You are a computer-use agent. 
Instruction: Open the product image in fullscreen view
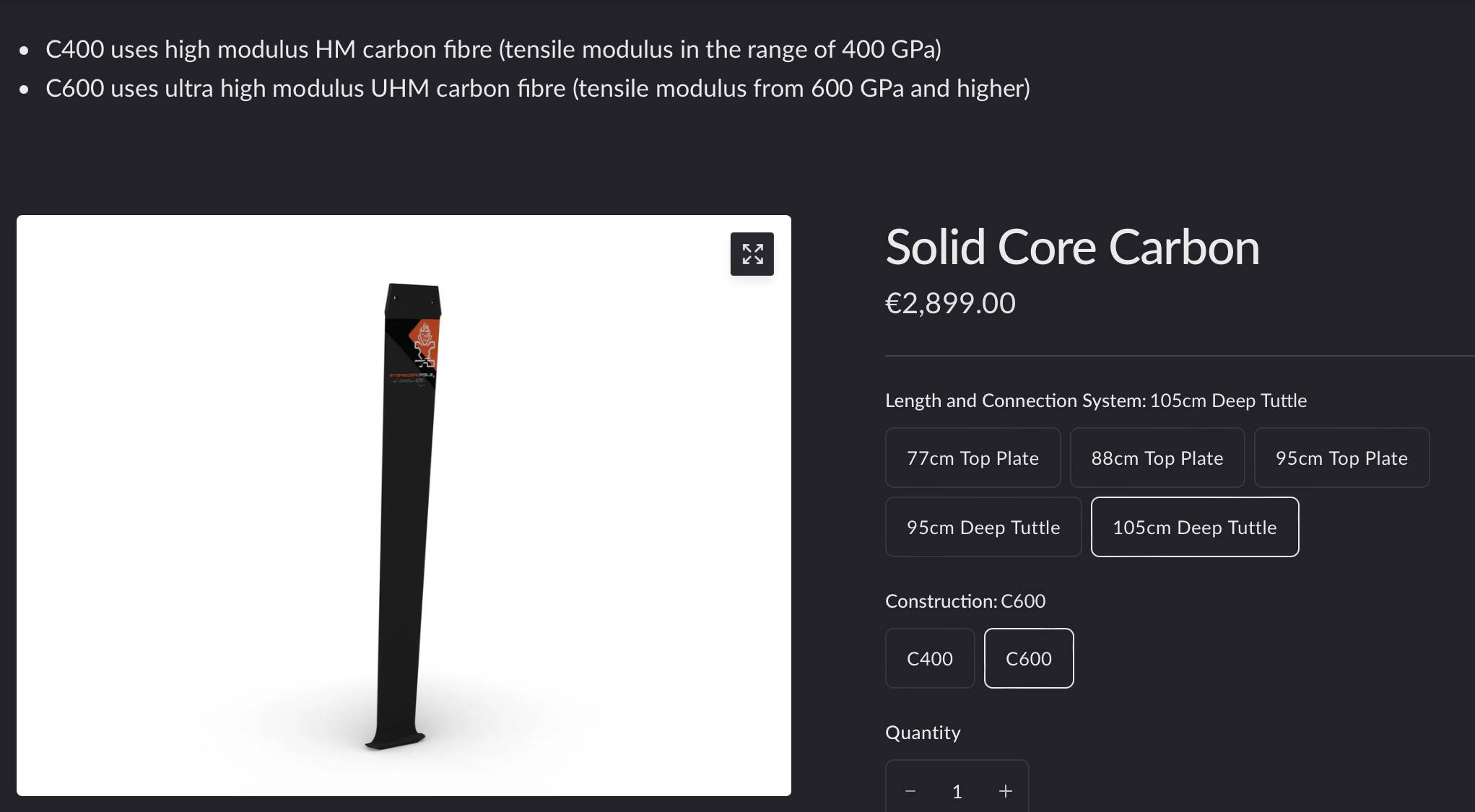tap(752, 254)
